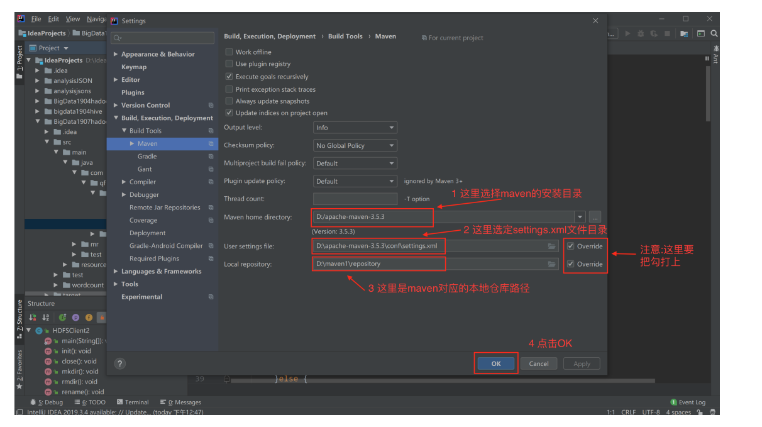Open the 2: Structure side tab

coord(19,318)
